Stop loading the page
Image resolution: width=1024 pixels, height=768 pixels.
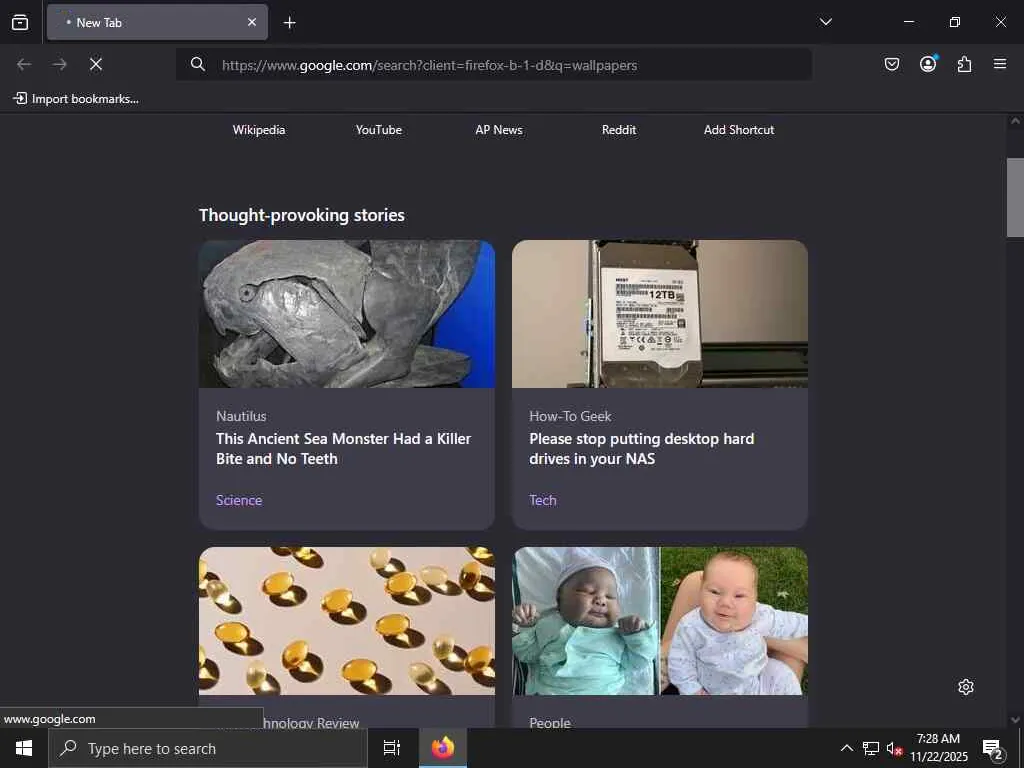96,64
